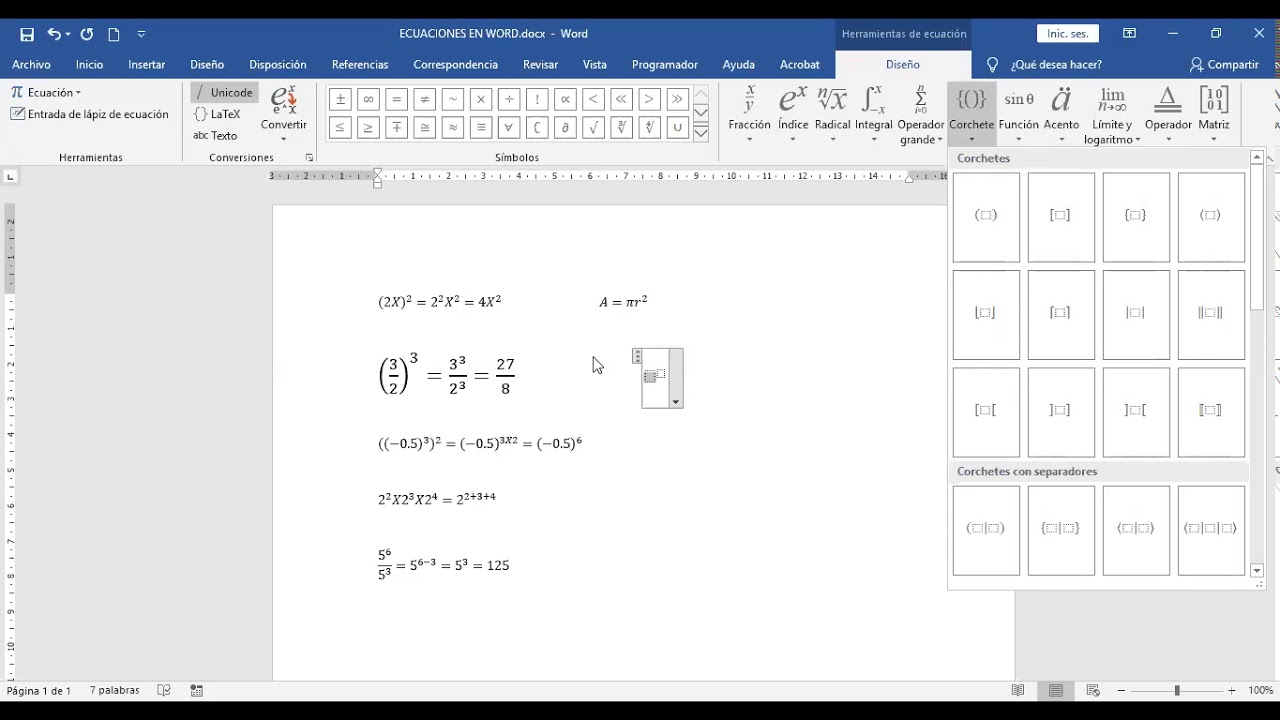This screenshot has width=1280, height=720.
Task: Switch equation format to Unicode
Action: (x=223, y=92)
